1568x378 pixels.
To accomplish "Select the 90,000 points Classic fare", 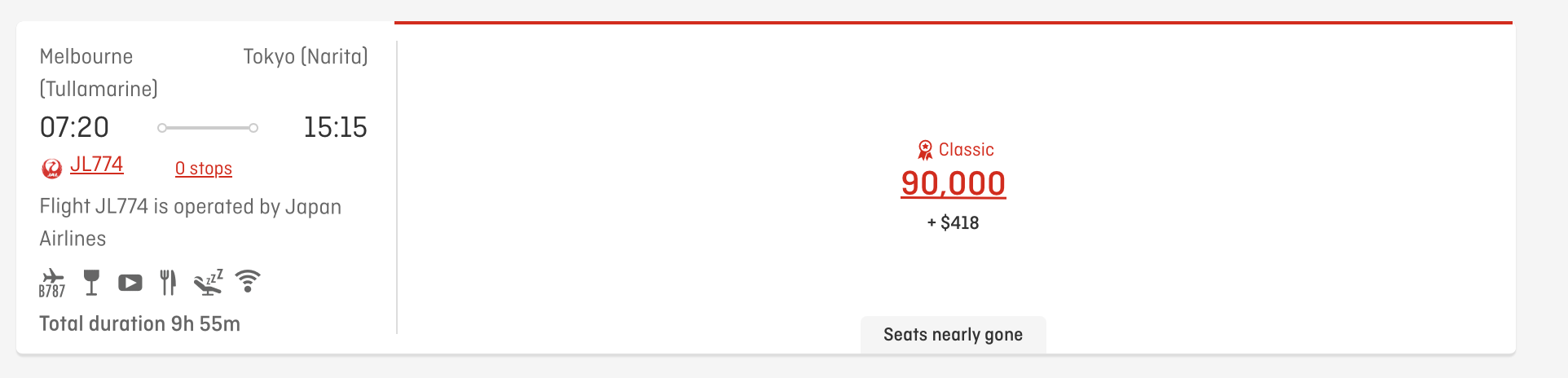I will tap(953, 183).
